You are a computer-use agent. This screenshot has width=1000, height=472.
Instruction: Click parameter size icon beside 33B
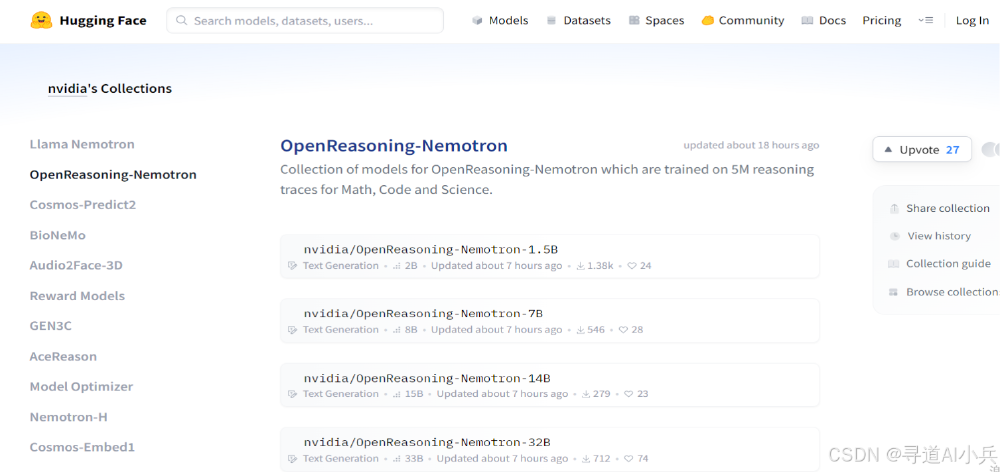coord(397,459)
